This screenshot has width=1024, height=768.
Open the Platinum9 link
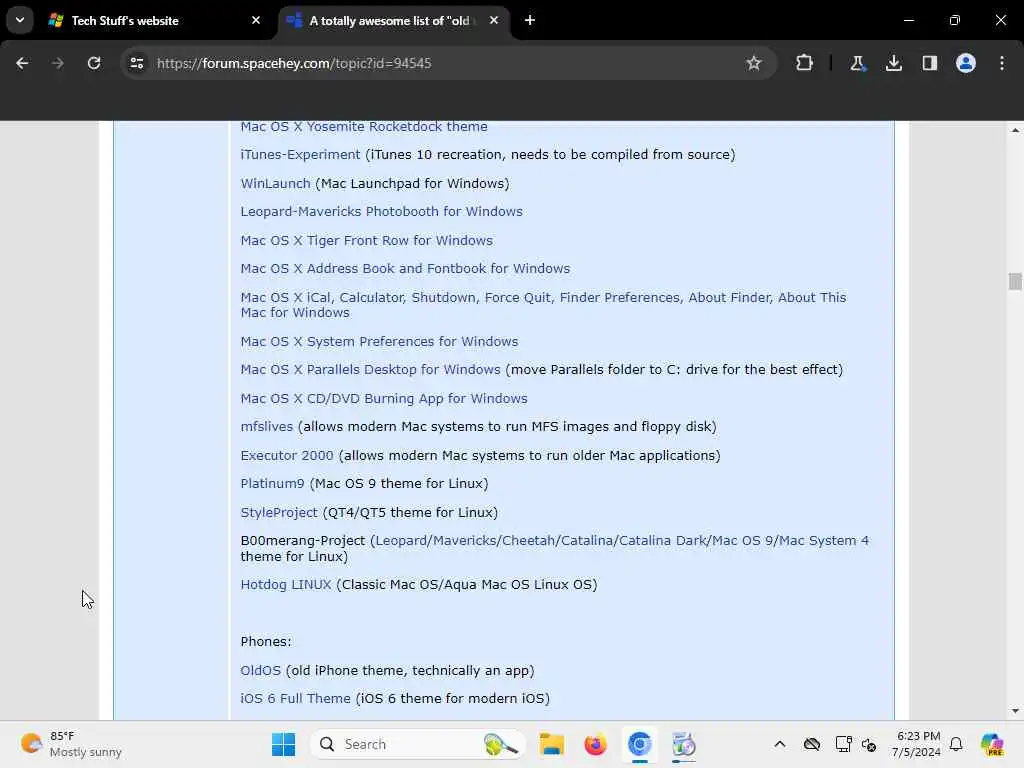point(272,483)
